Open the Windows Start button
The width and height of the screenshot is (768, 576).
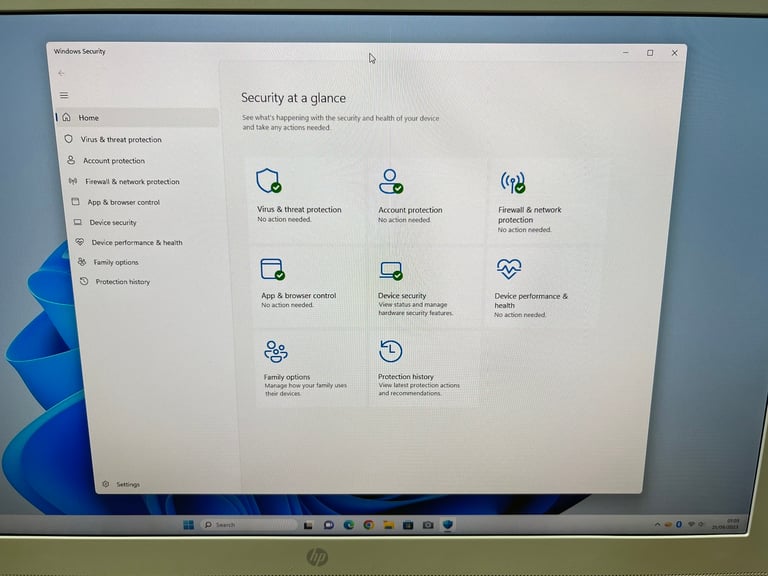[189, 525]
